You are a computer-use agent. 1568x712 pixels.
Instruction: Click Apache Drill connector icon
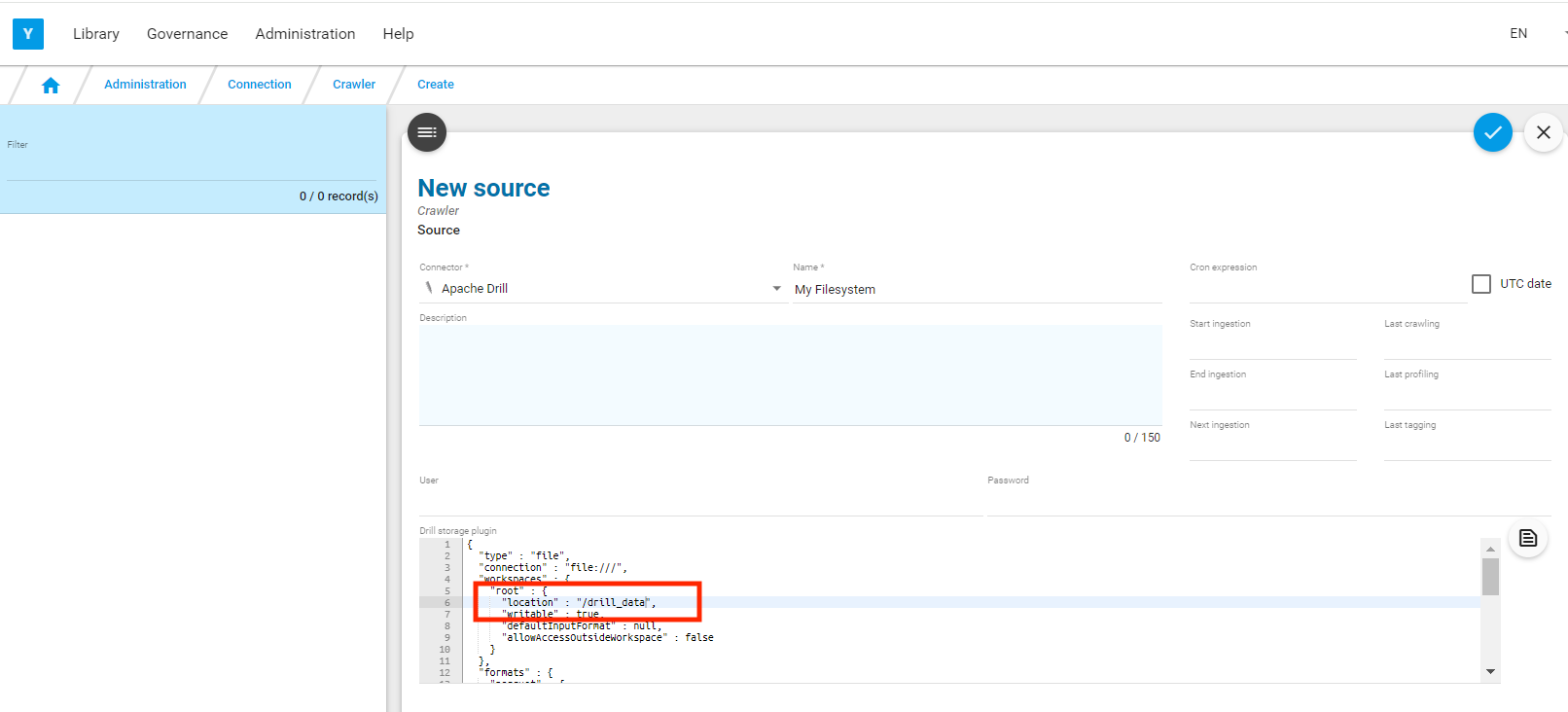pos(429,288)
